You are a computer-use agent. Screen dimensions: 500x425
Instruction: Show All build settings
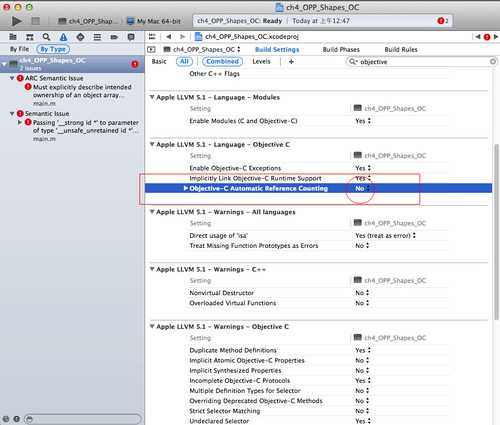click(x=184, y=61)
